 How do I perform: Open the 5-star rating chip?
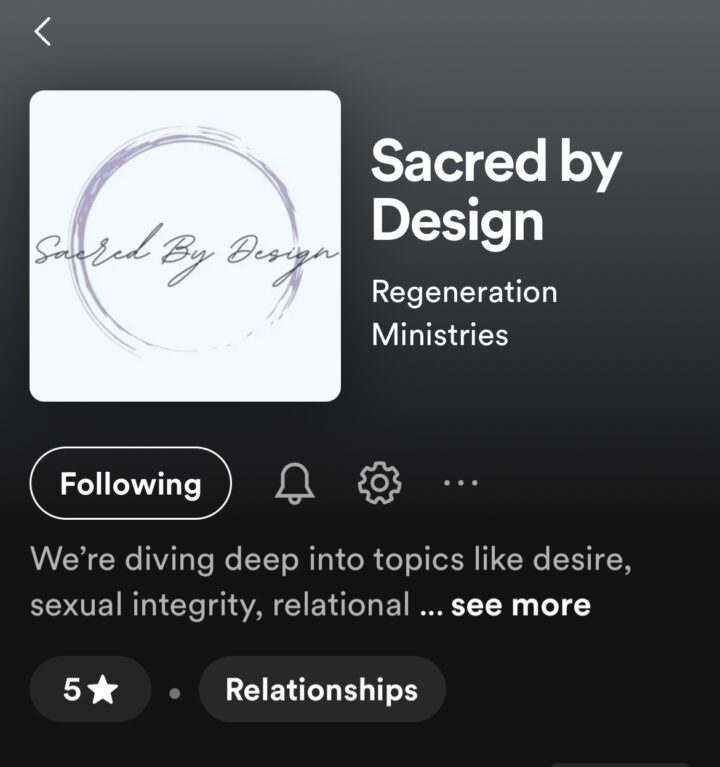coord(90,690)
